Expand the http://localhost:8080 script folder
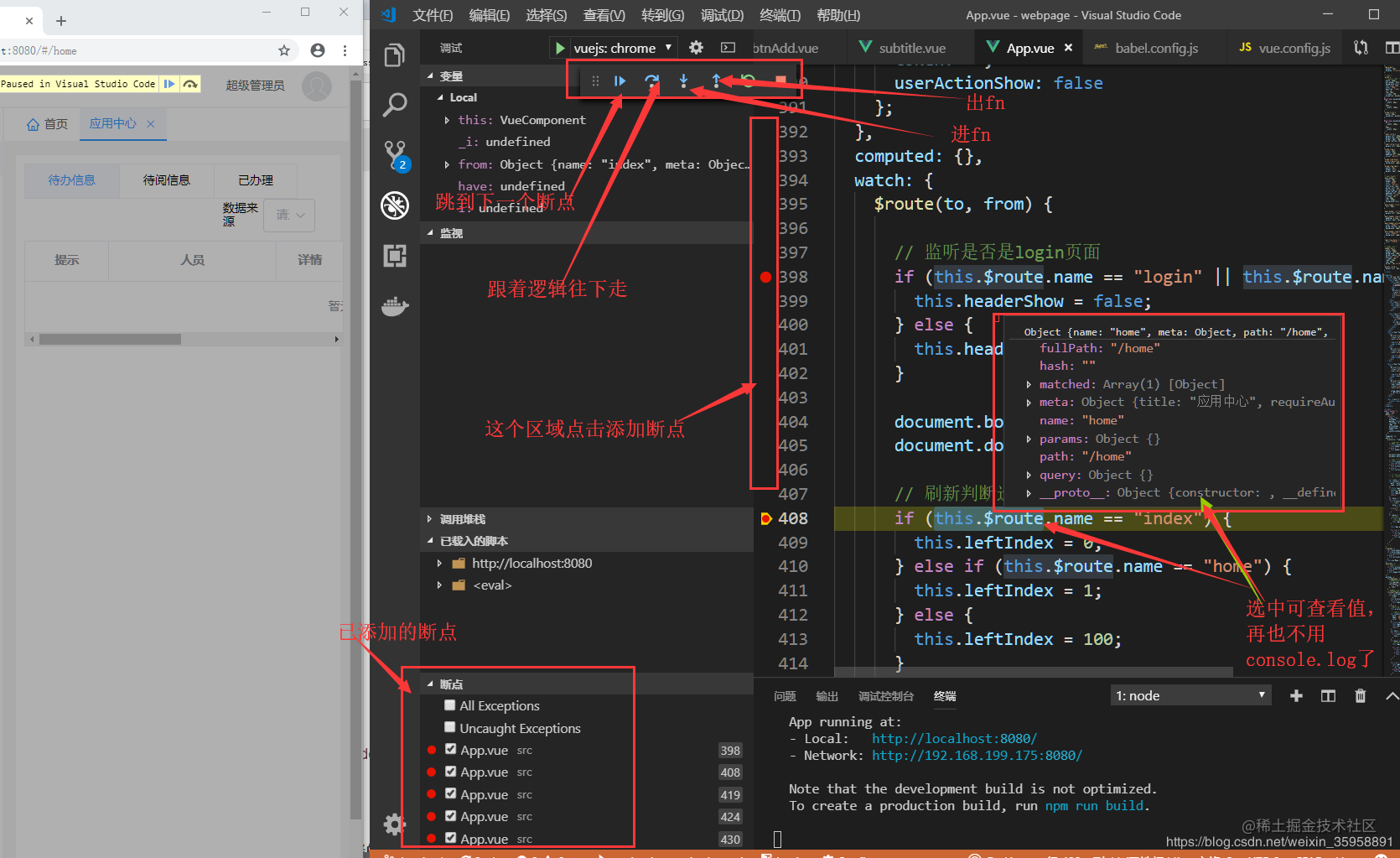 (x=439, y=563)
